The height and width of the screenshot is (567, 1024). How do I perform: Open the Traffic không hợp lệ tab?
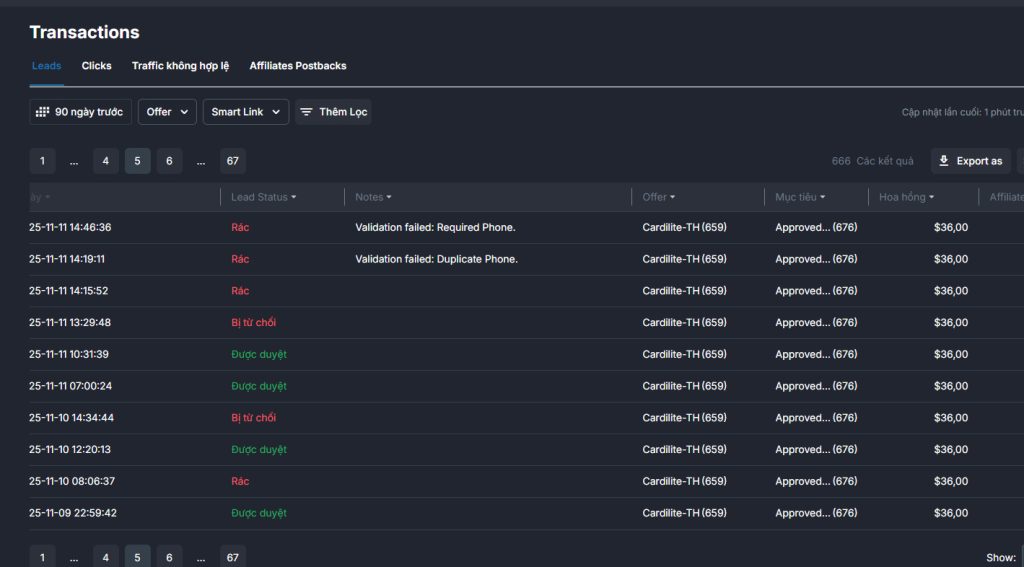pyautogui.click(x=180, y=66)
